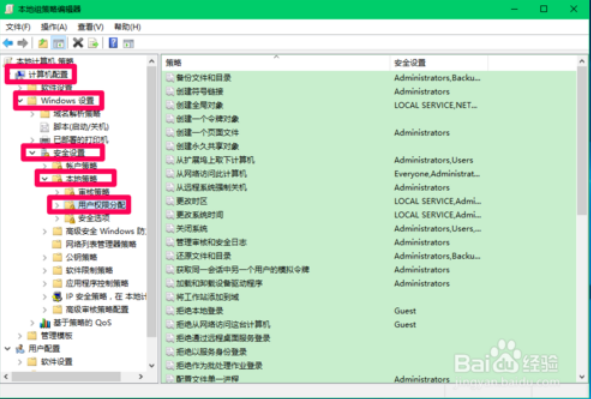Open the 文件(F) menu
Screen dimensions: 591x399
18,27
